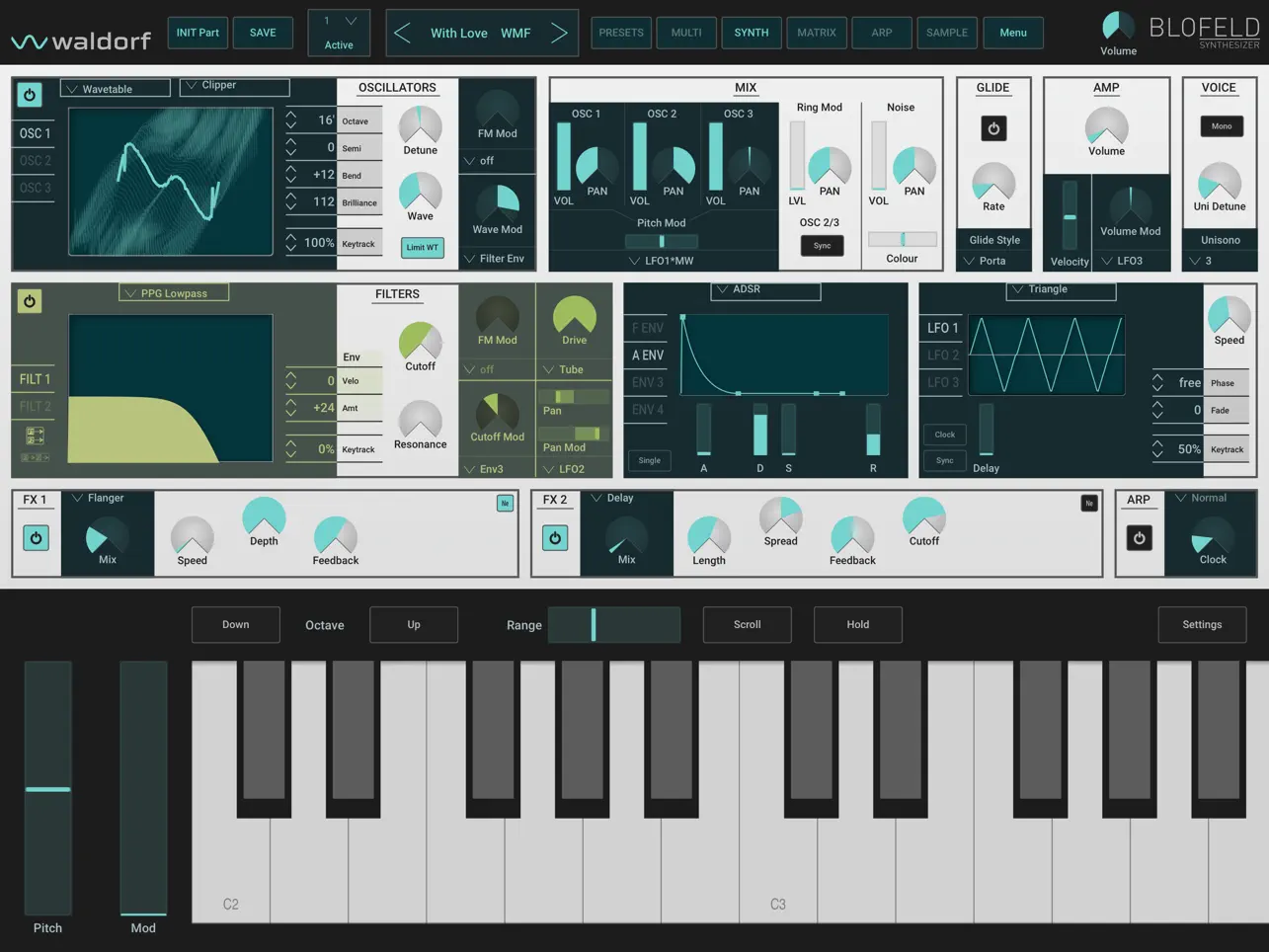Viewport: 1269px width, 952px height.
Task: Click the Waldorf logo
Action: pos(79,40)
